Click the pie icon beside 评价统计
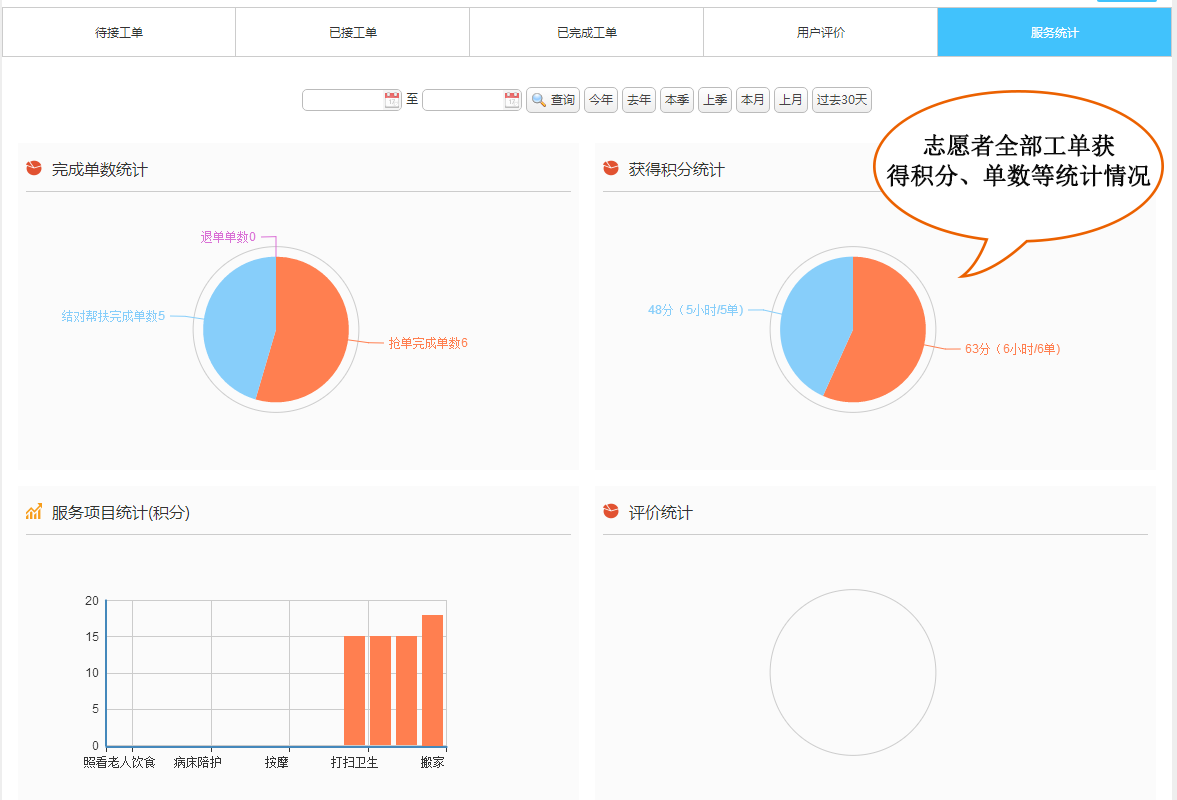 611,512
